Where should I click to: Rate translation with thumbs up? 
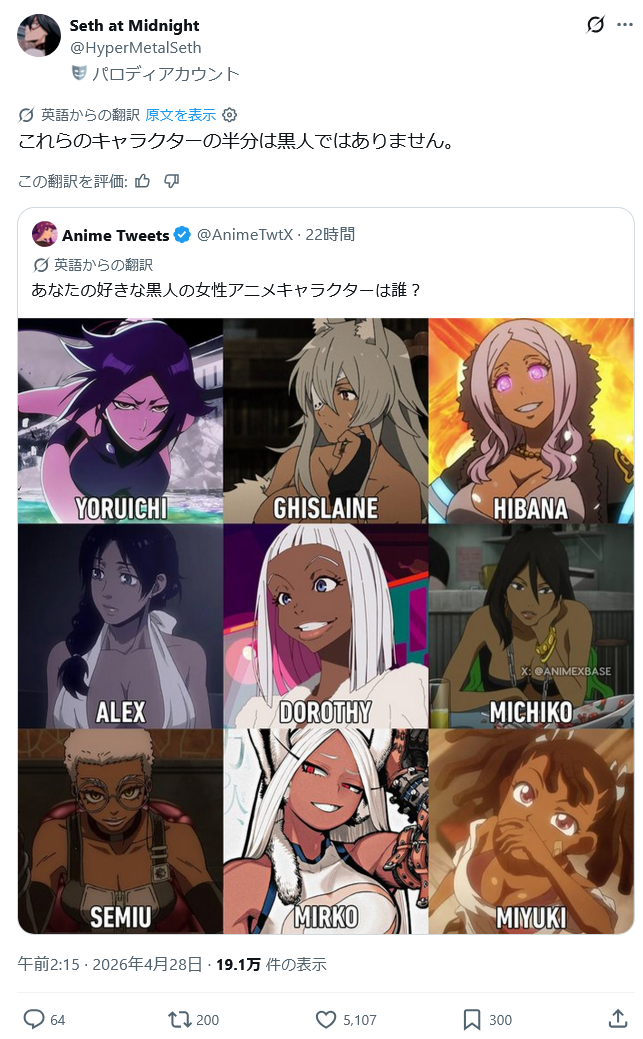click(x=143, y=181)
